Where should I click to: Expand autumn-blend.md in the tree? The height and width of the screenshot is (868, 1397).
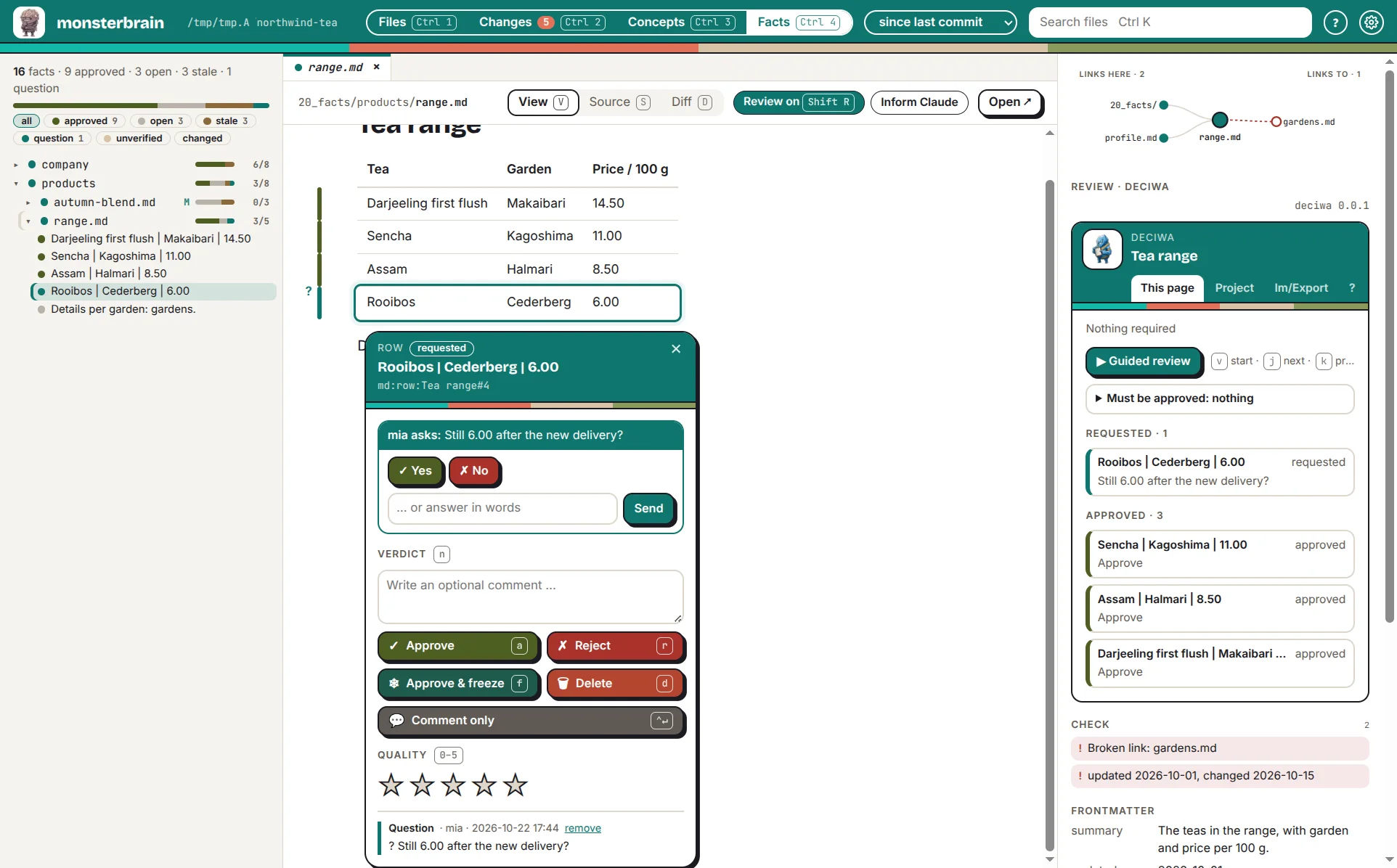point(28,202)
